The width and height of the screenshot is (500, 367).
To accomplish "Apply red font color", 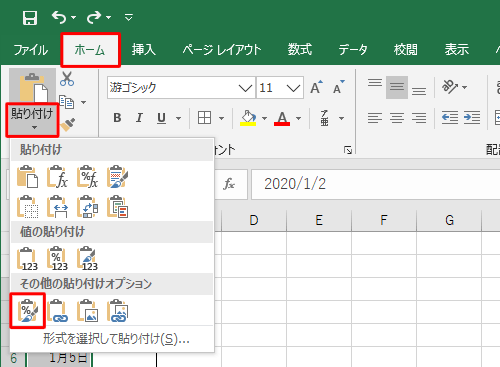I will (x=282, y=118).
